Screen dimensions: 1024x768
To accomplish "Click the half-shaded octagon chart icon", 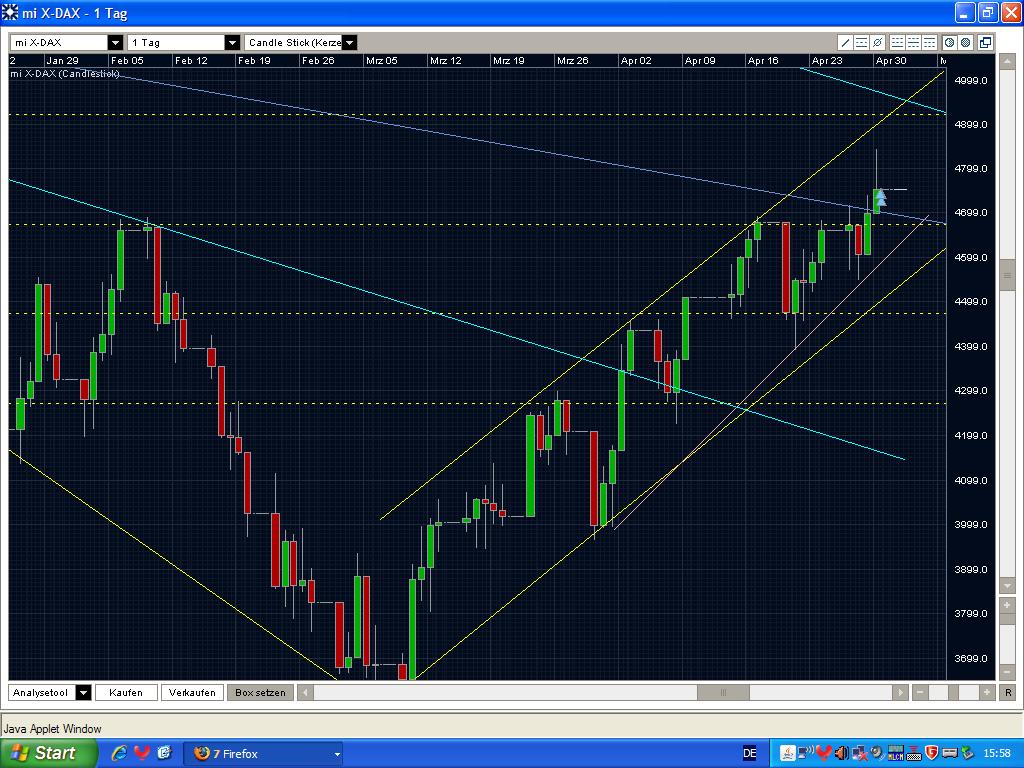I will 950,43.
